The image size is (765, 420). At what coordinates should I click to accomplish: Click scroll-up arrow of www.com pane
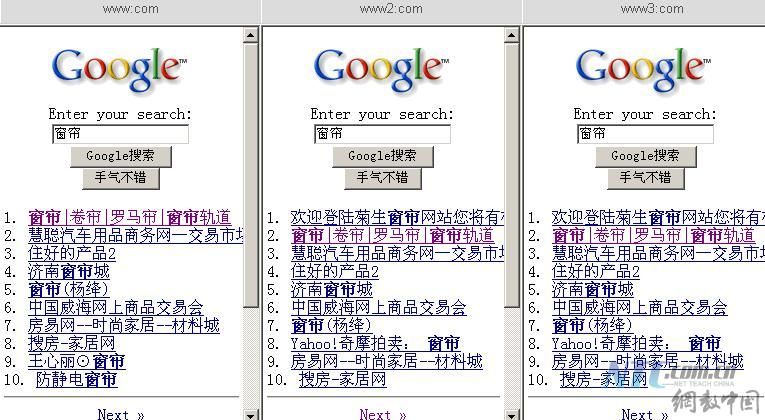point(250,35)
